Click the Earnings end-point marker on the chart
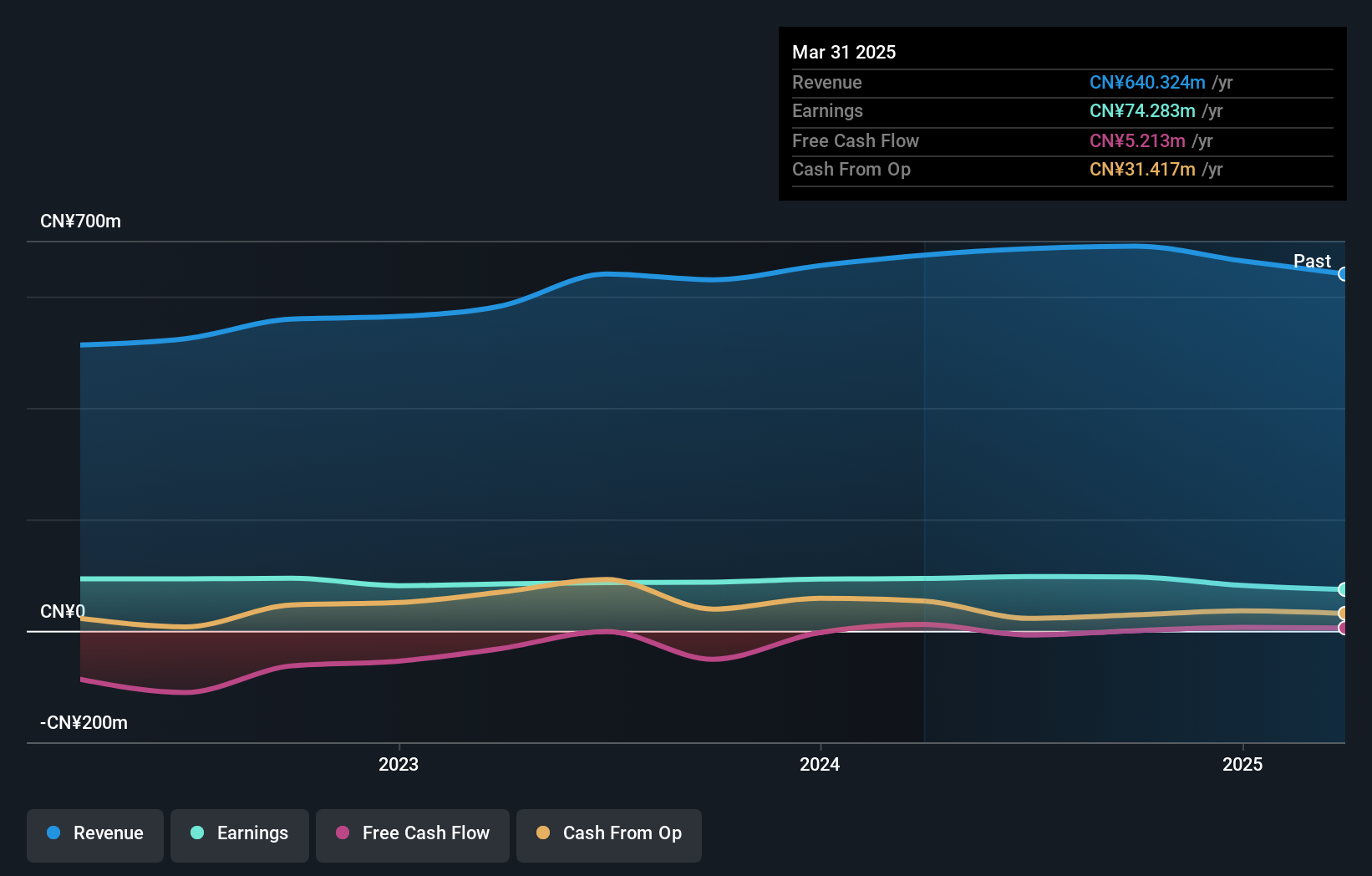The width and height of the screenshot is (1372, 876). [1343, 589]
